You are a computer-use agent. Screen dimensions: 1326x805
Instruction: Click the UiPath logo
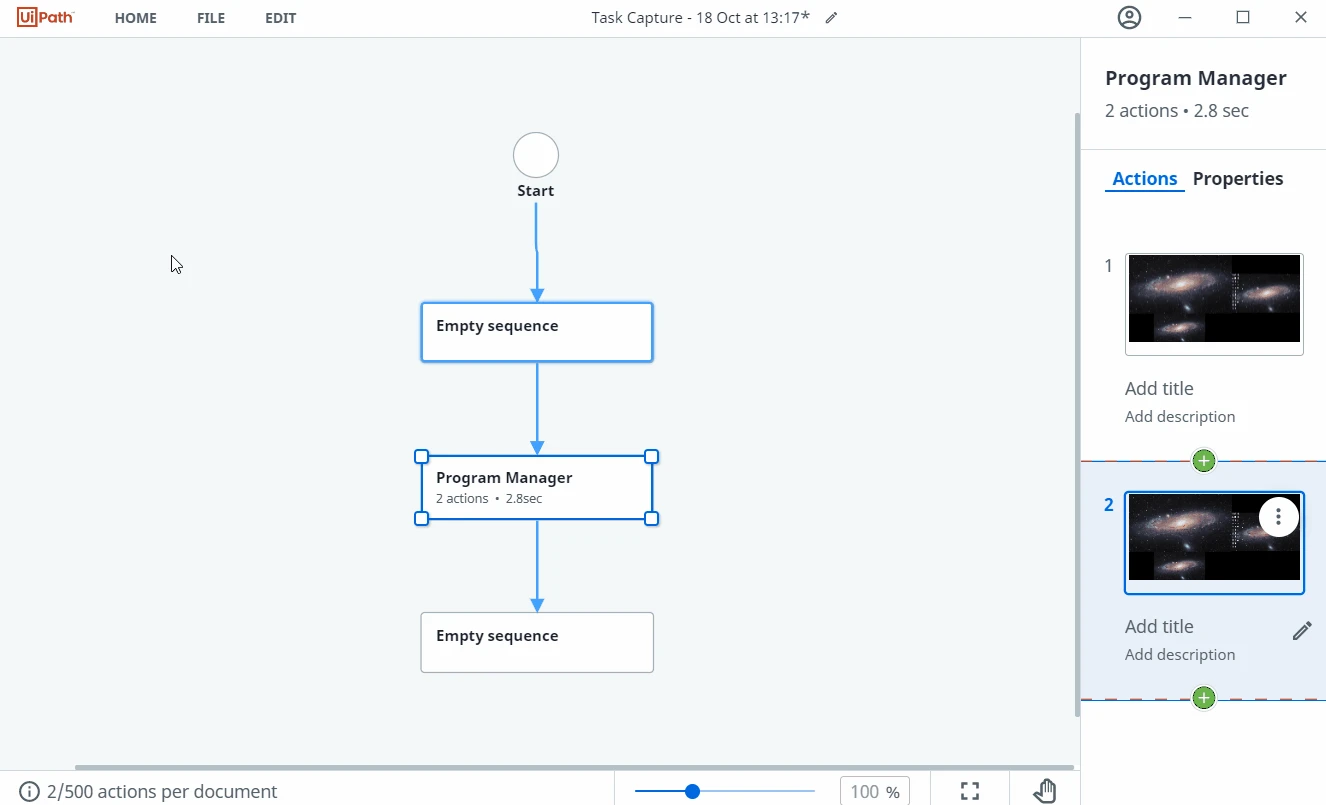pos(46,17)
